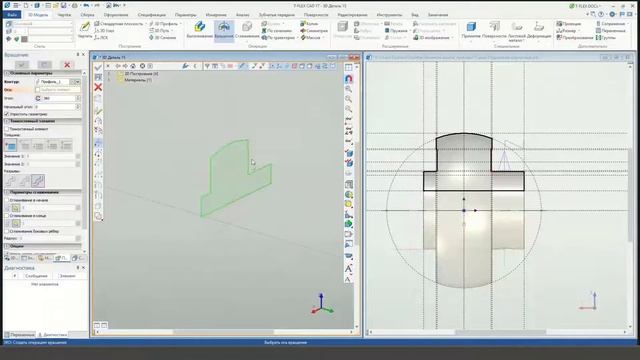Enable Сглаживание в конце checkbox

7,216
